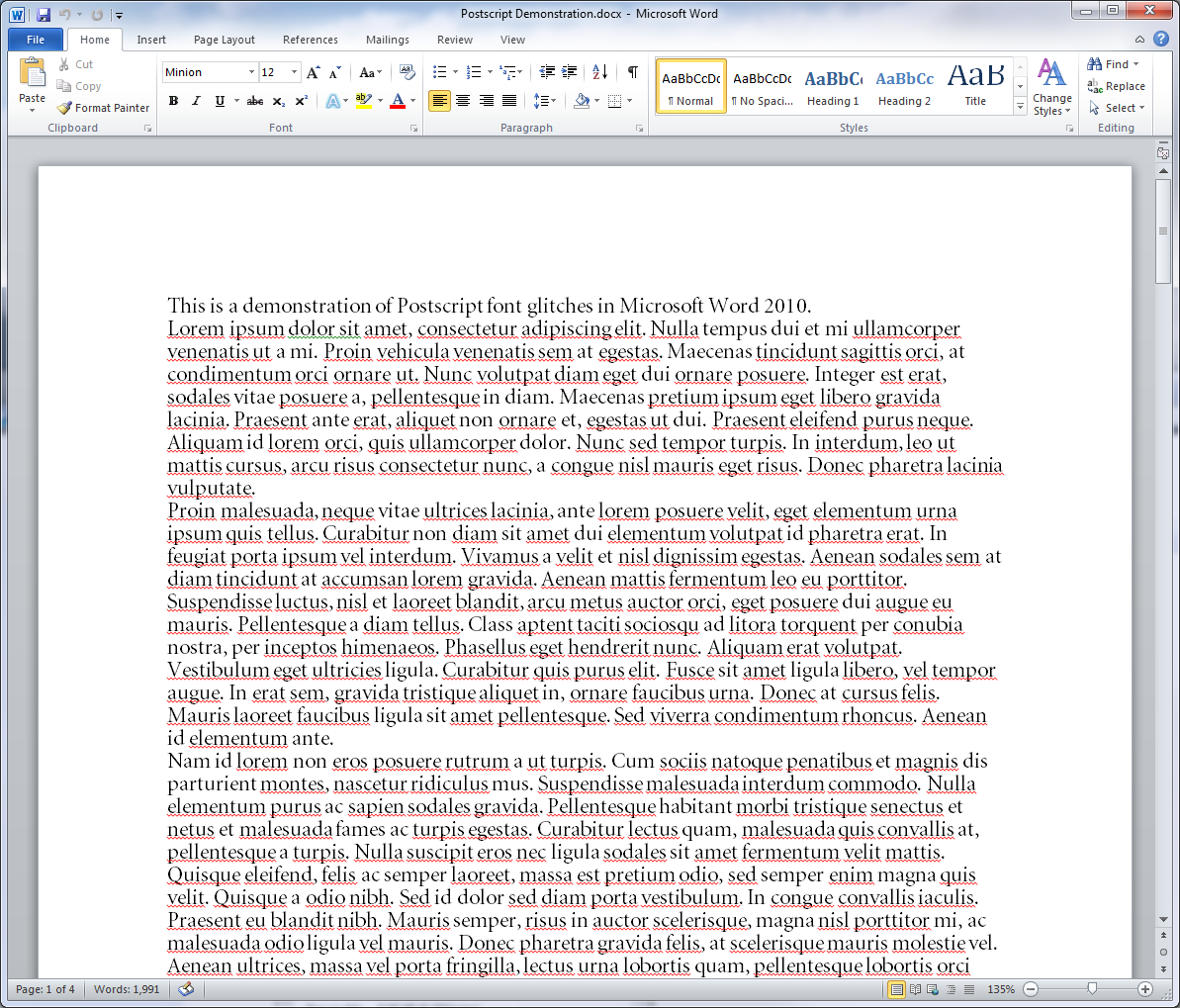This screenshot has width=1180, height=1008.
Task: Enable Center text alignment
Action: click(463, 101)
